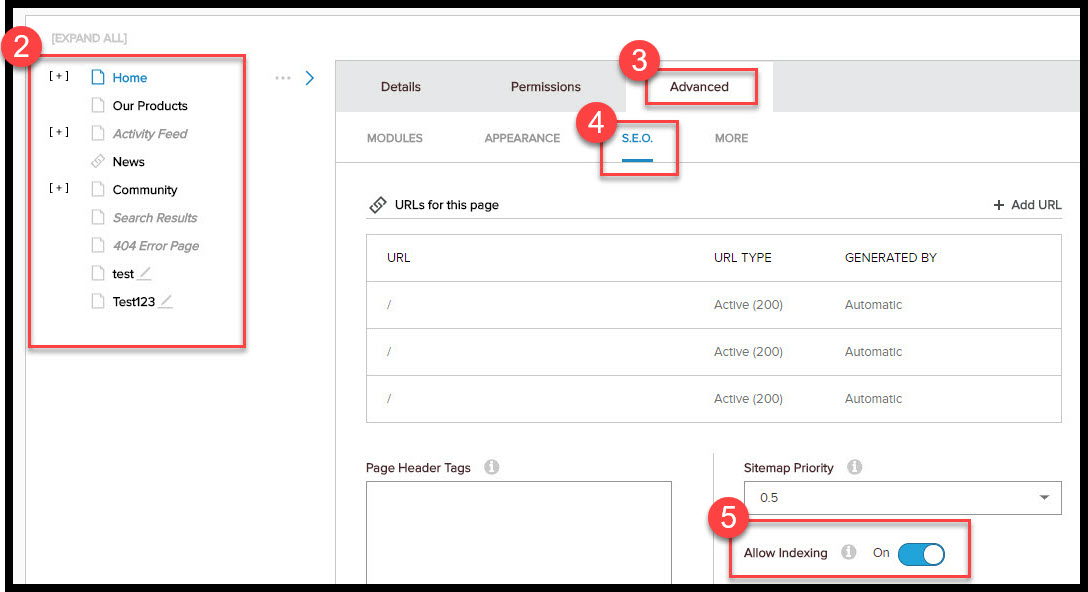Select Test123 page in tree

point(134,301)
